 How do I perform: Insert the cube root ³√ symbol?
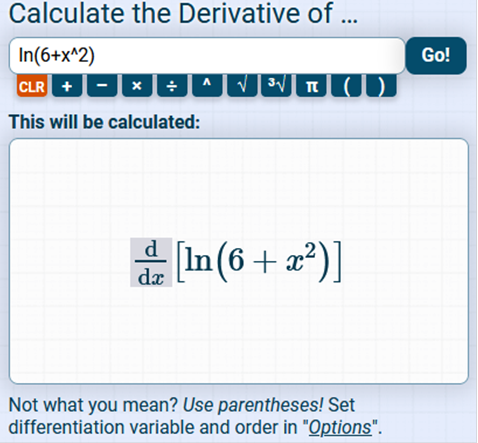(x=276, y=86)
